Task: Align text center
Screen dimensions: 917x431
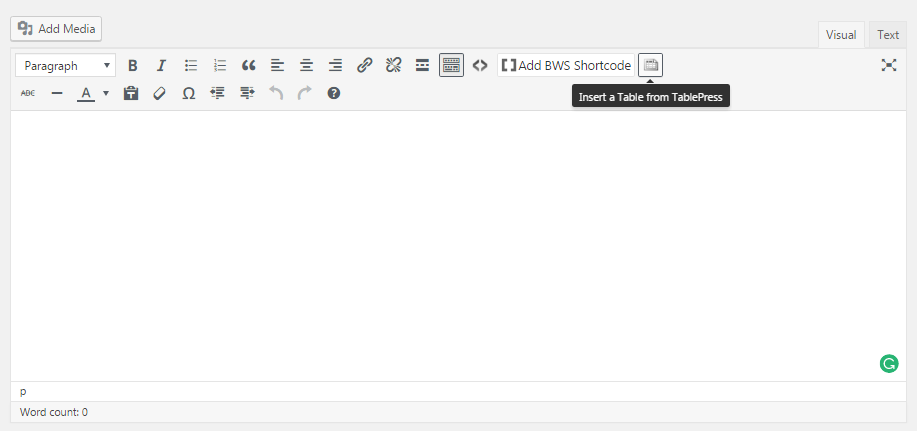Action: (306, 65)
